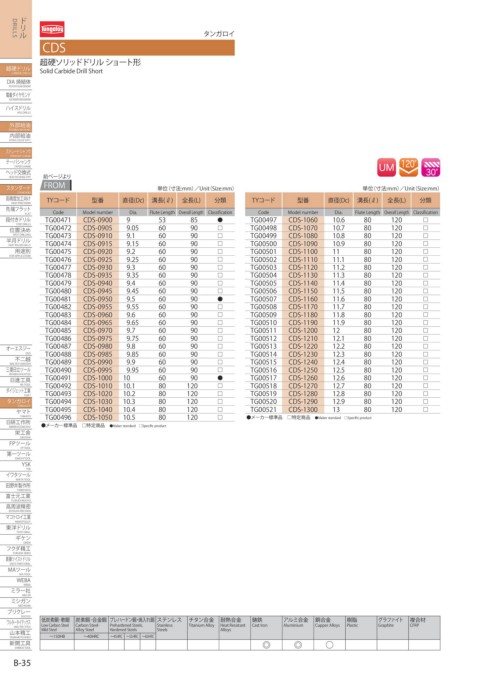
Task: Click the red Tungaloy logo
Action: click(52, 29)
